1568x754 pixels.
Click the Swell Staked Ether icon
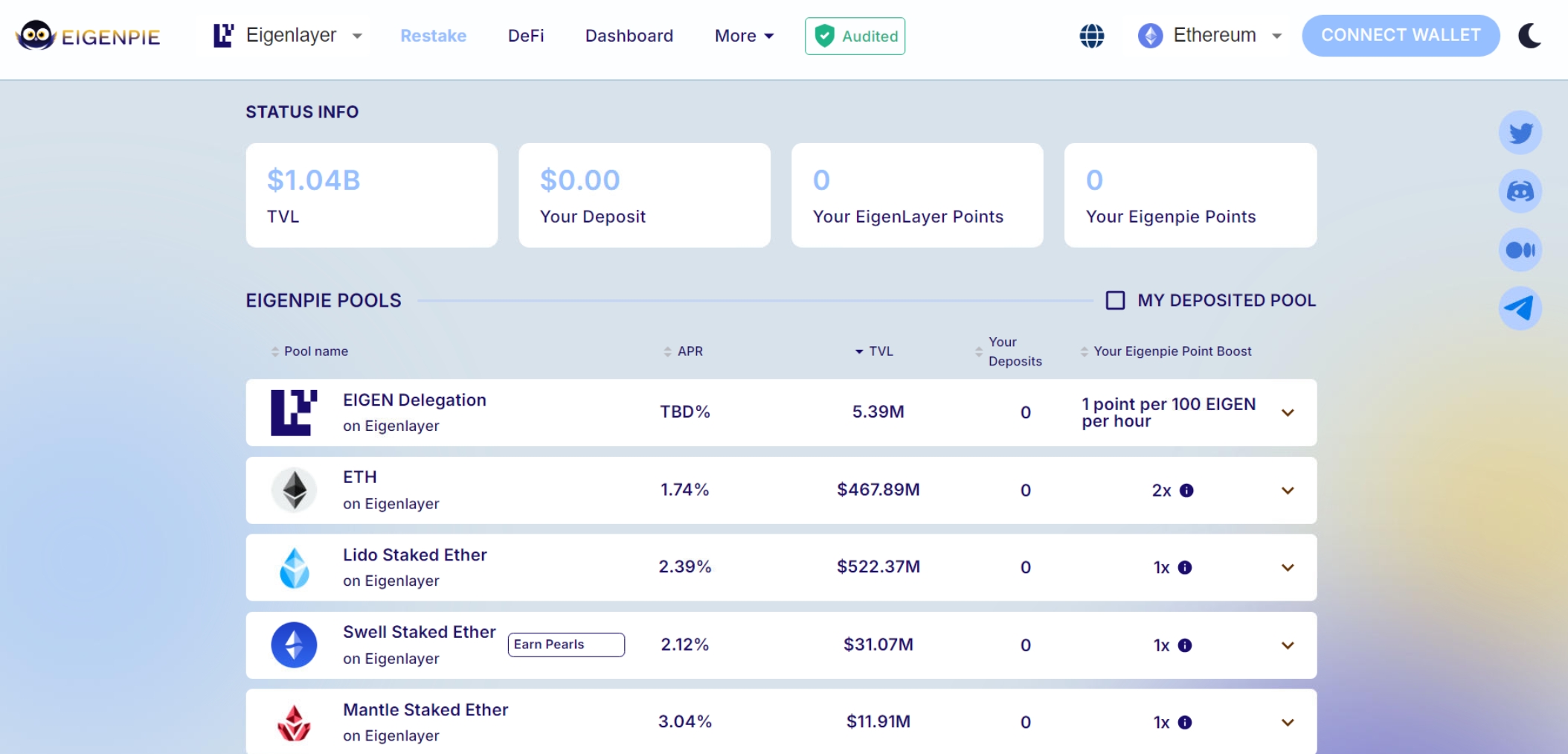coord(294,645)
